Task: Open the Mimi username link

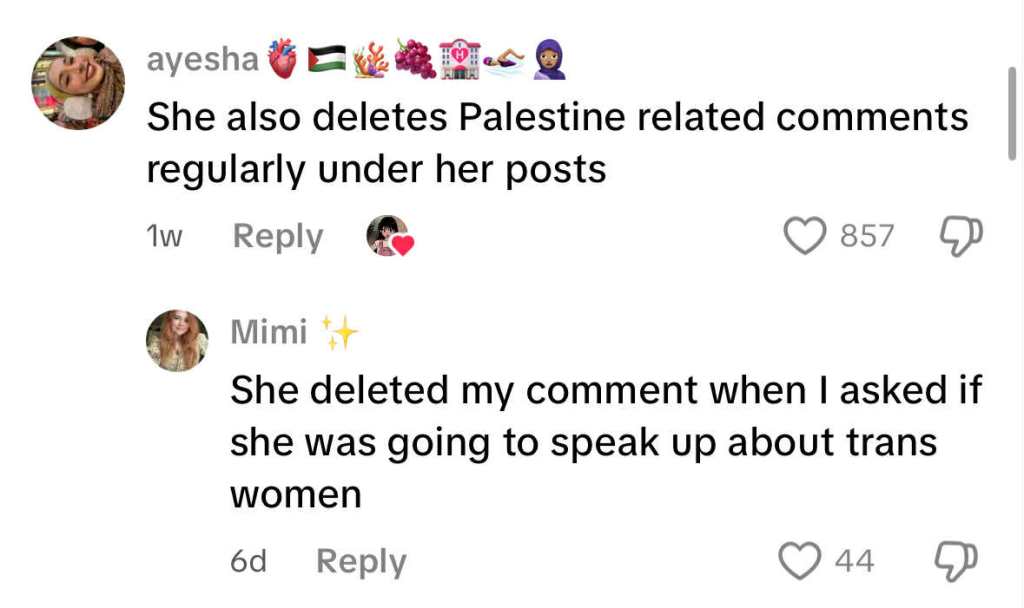Action: [x=268, y=332]
